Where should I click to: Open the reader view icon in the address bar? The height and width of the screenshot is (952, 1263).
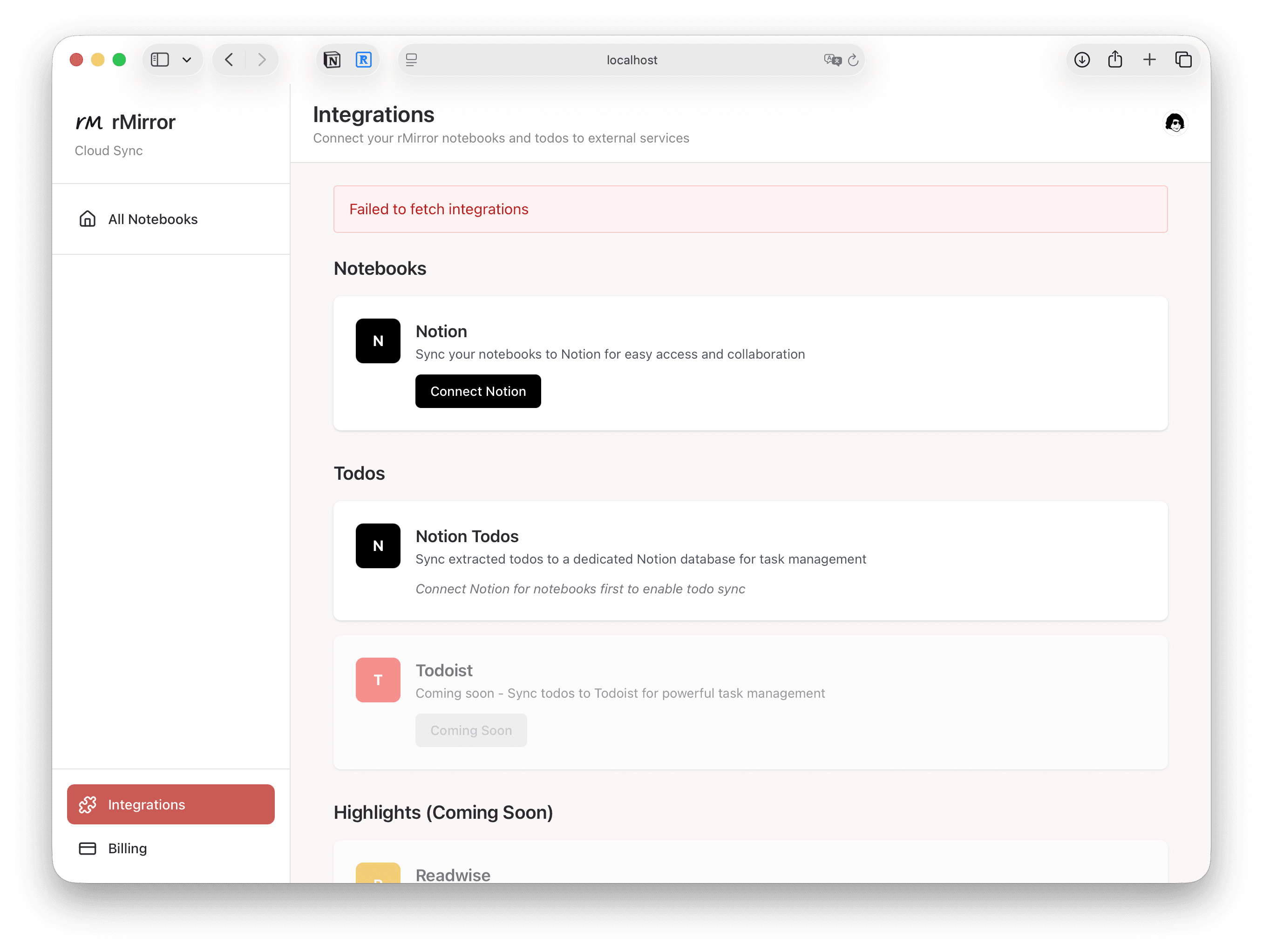pos(411,60)
